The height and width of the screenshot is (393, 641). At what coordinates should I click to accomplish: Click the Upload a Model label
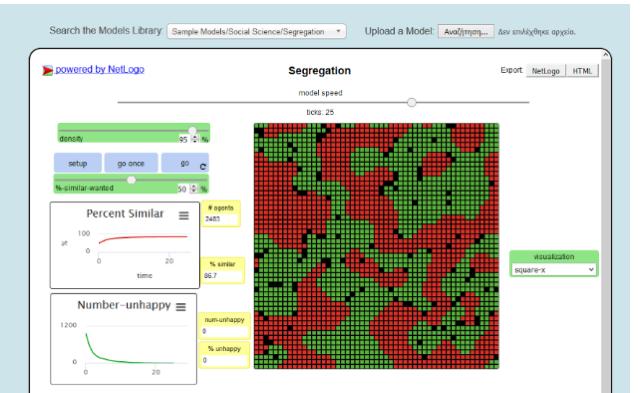[x=399, y=31]
